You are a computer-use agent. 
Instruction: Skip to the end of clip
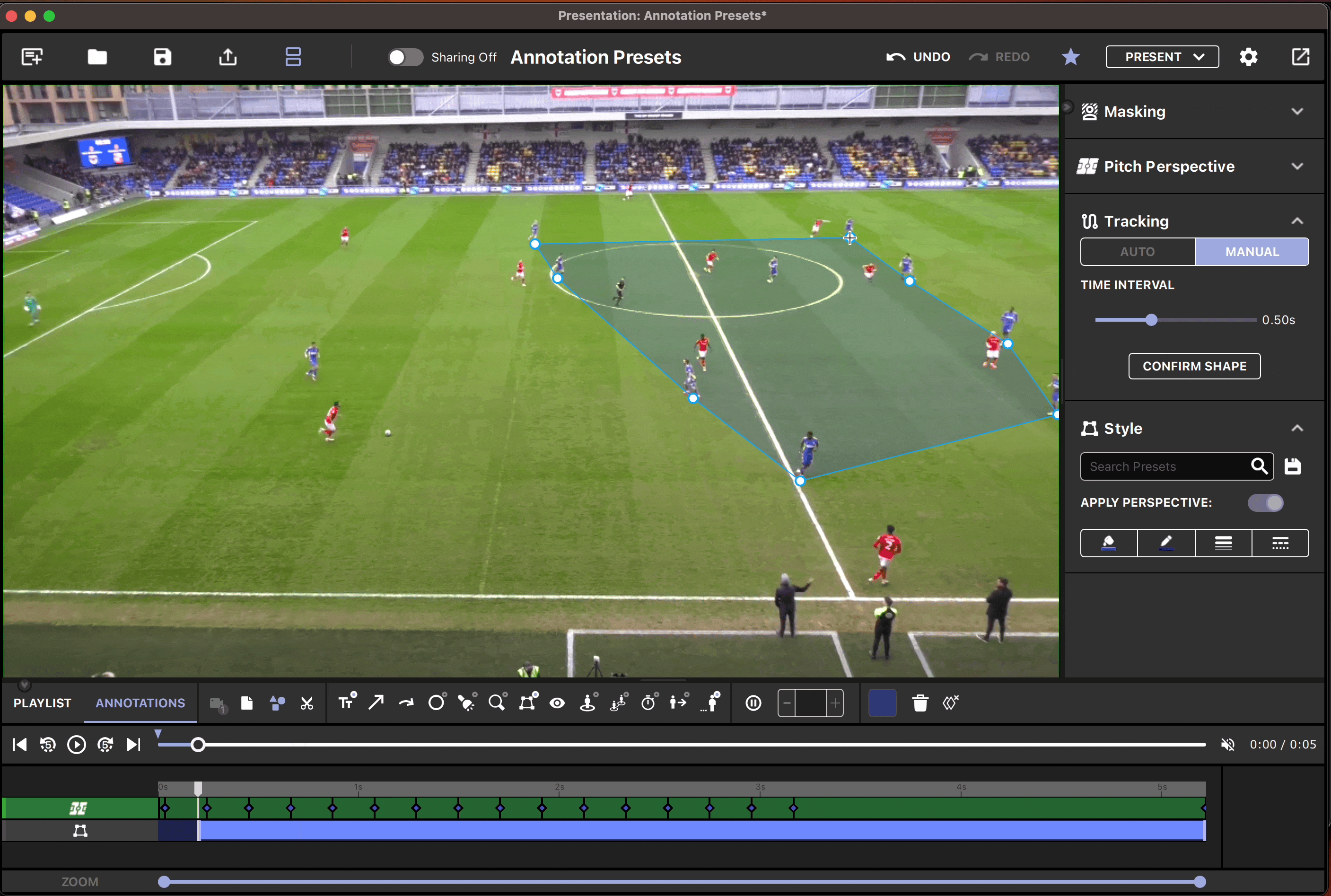pyautogui.click(x=133, y=744)
